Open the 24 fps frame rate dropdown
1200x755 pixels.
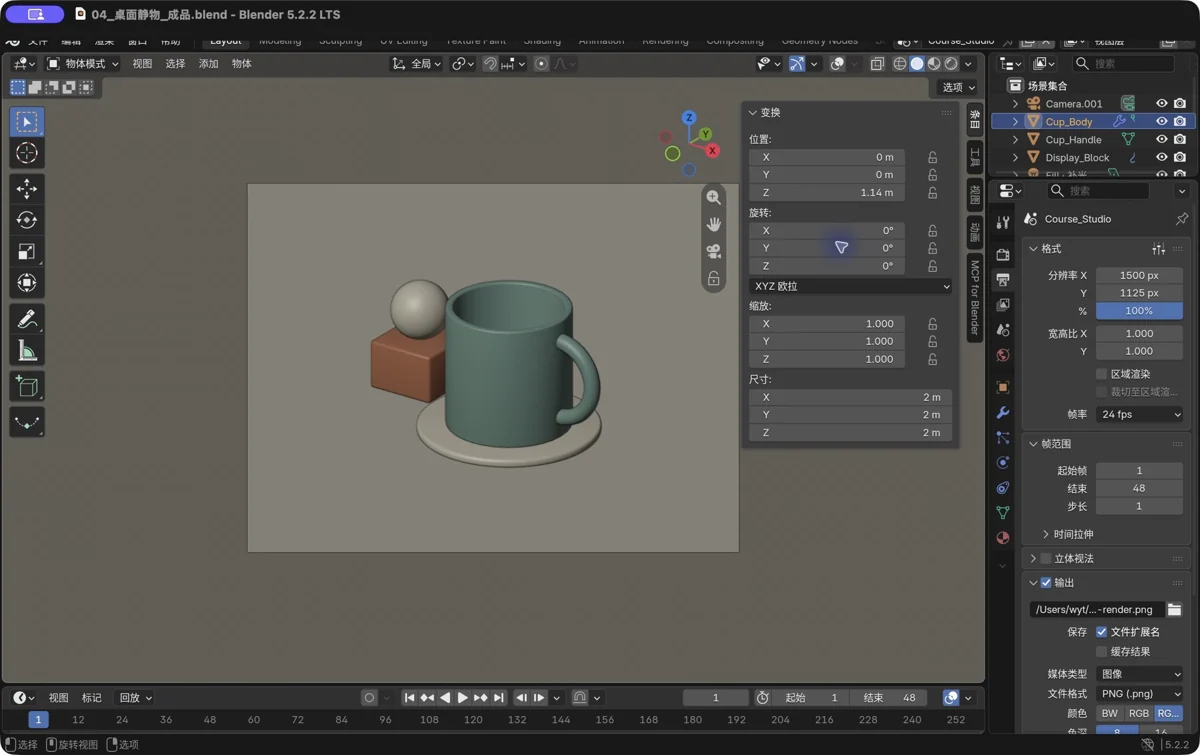1139,414
